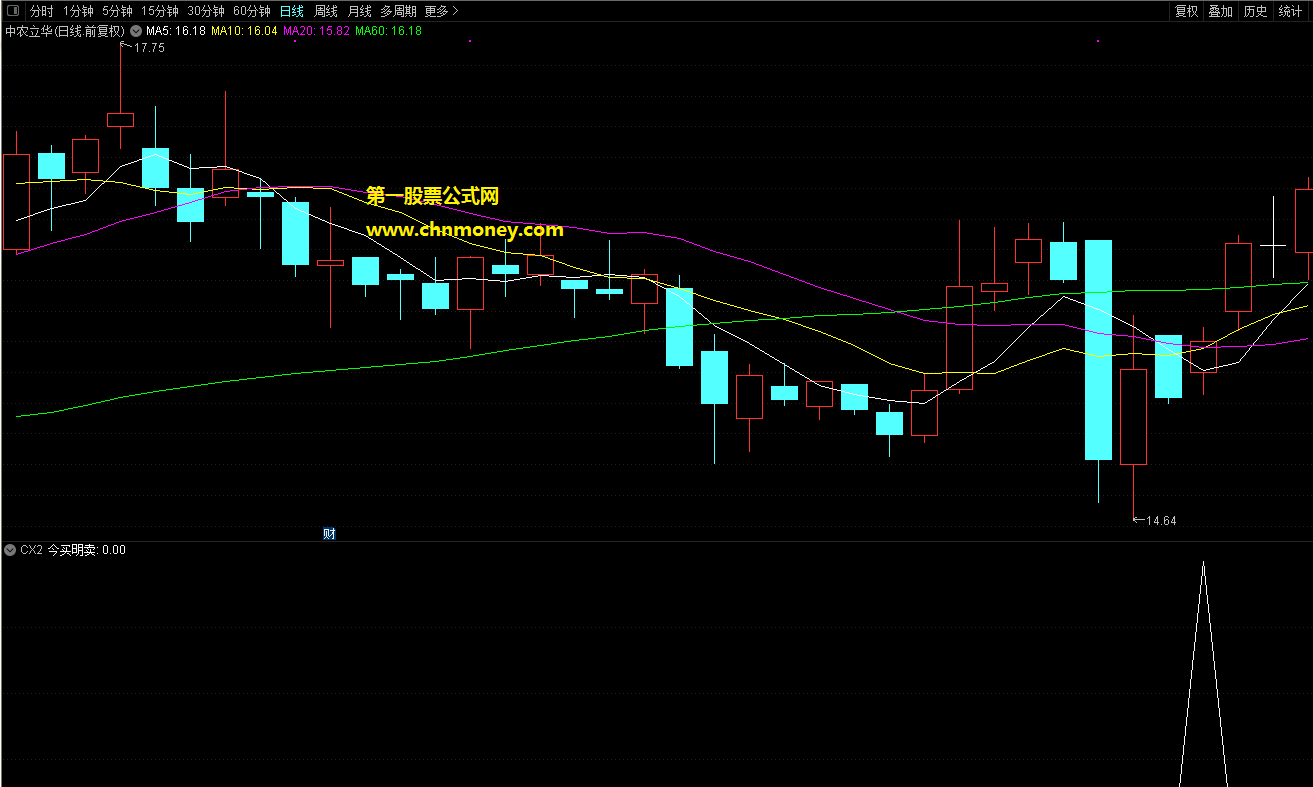Viewport: 1313px width, 787px height.
Task: Click the MA5: 16.18 label
Action: 176,31
